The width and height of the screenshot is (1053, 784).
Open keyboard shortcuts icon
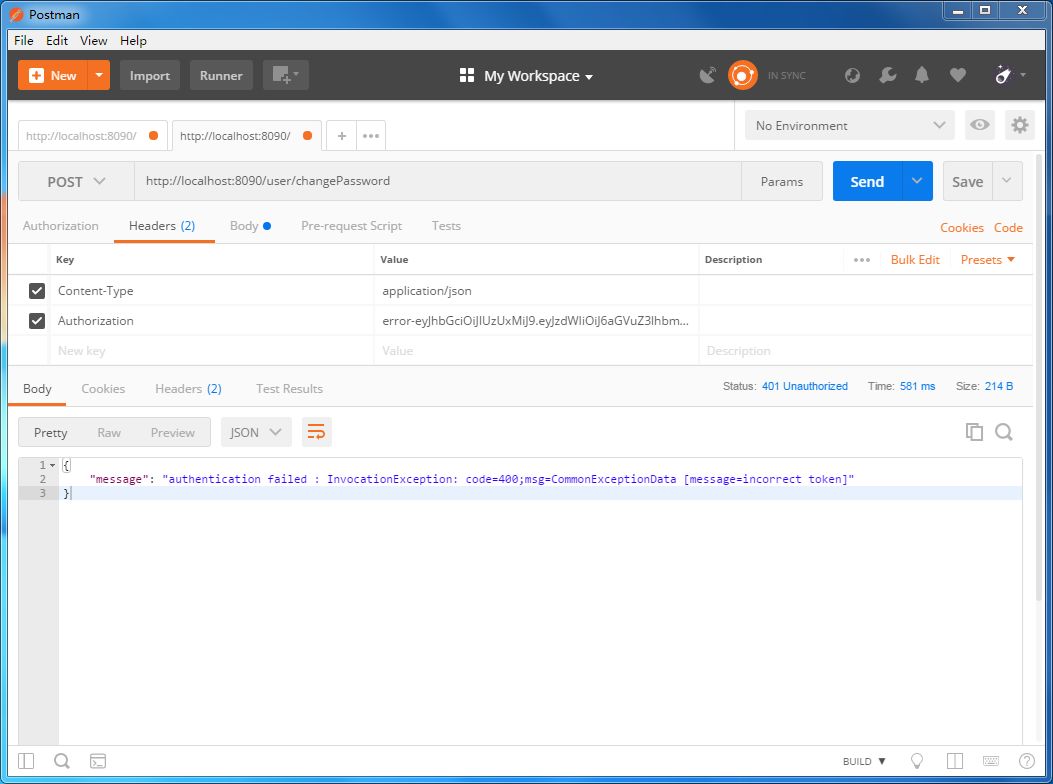[991, 760]
